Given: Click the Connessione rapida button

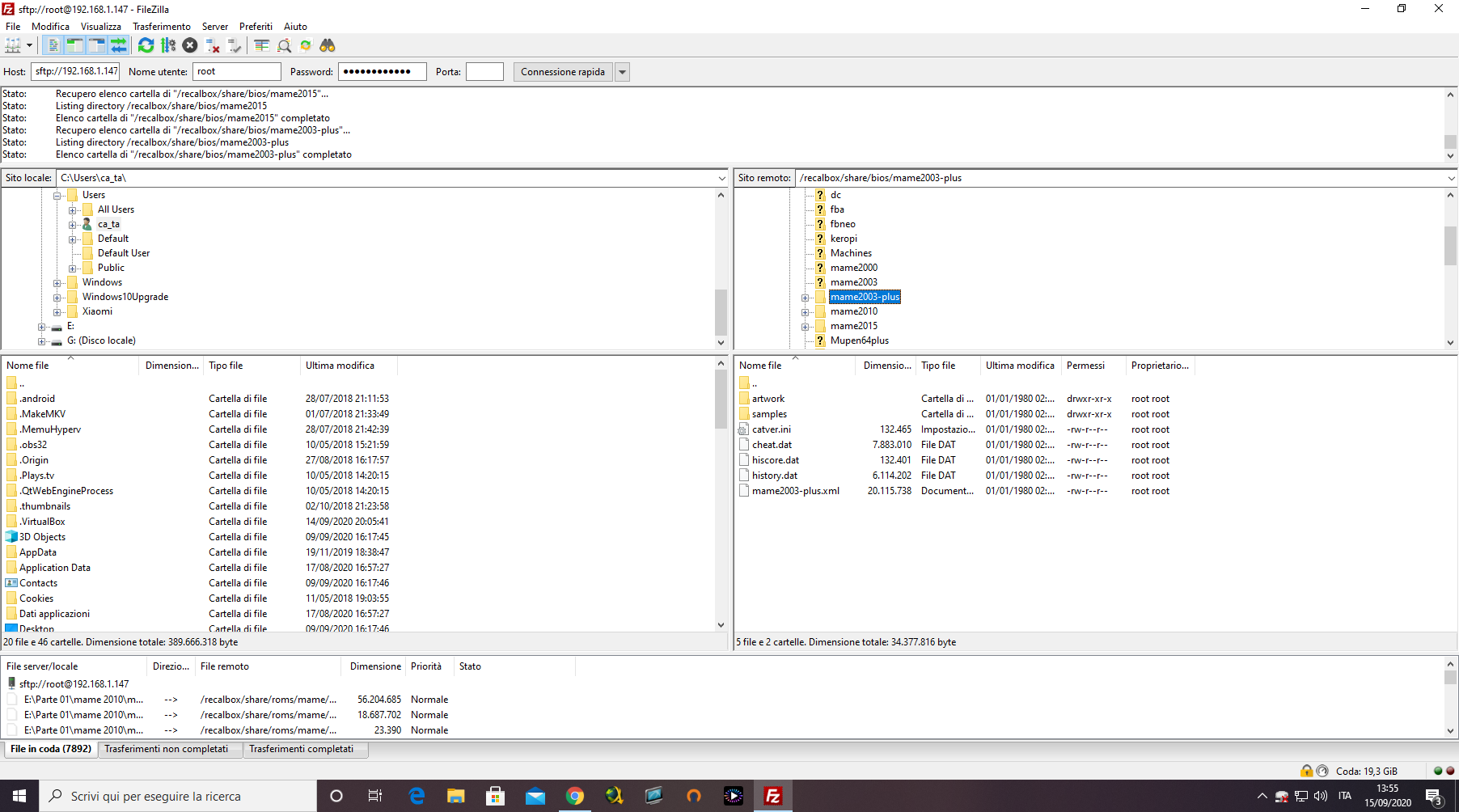Looking at the screenshot, I should pyautogui.click(x=563, y=71).
